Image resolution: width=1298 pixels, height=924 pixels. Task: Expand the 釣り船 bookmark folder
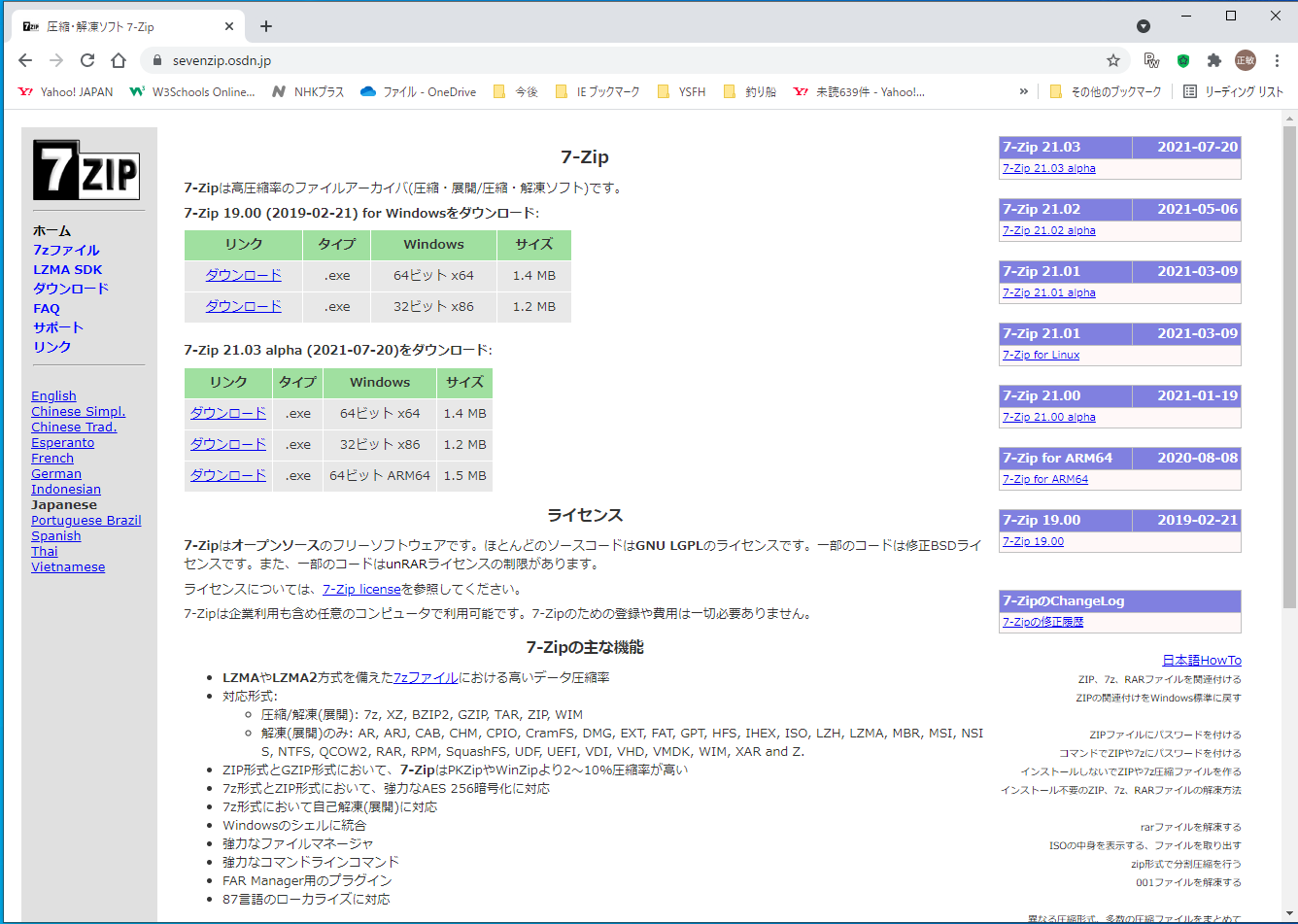click(748, 92)
